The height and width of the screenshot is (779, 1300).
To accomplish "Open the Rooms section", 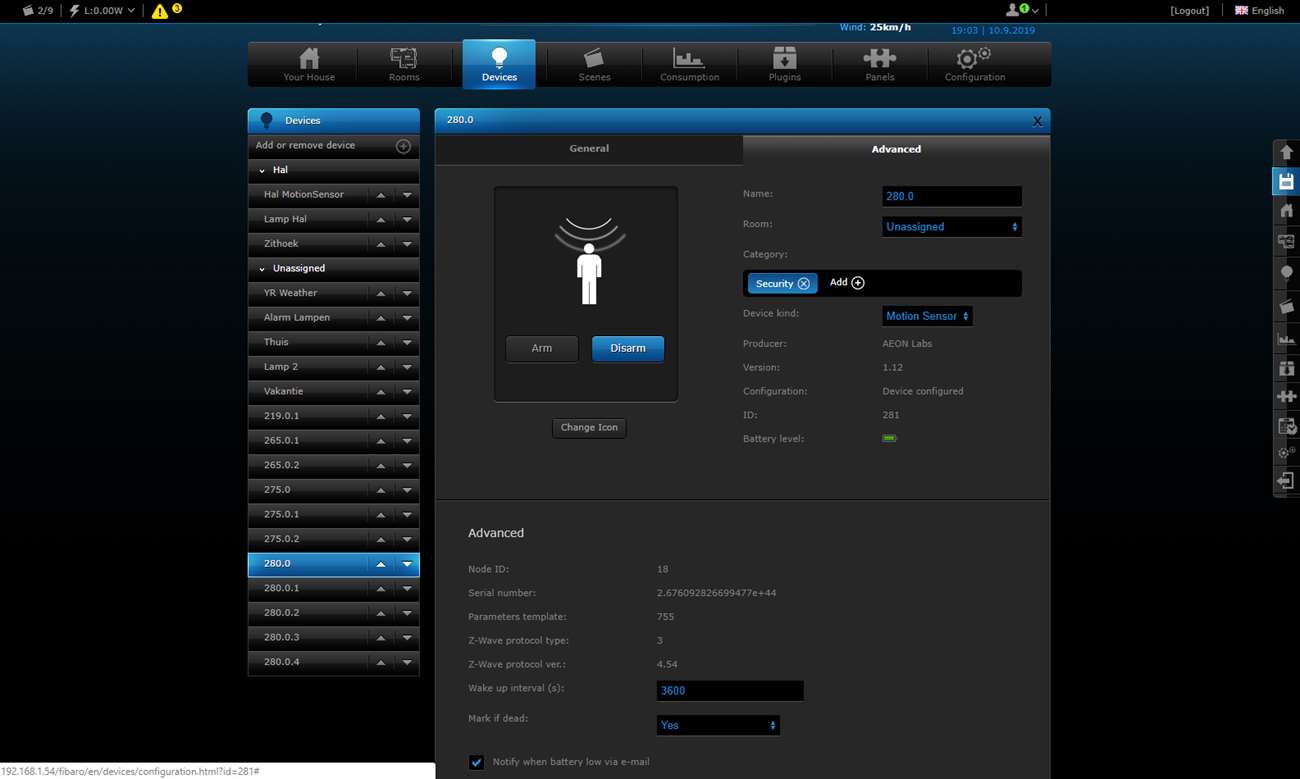I will pyautogui.click(x=404, y=64).
